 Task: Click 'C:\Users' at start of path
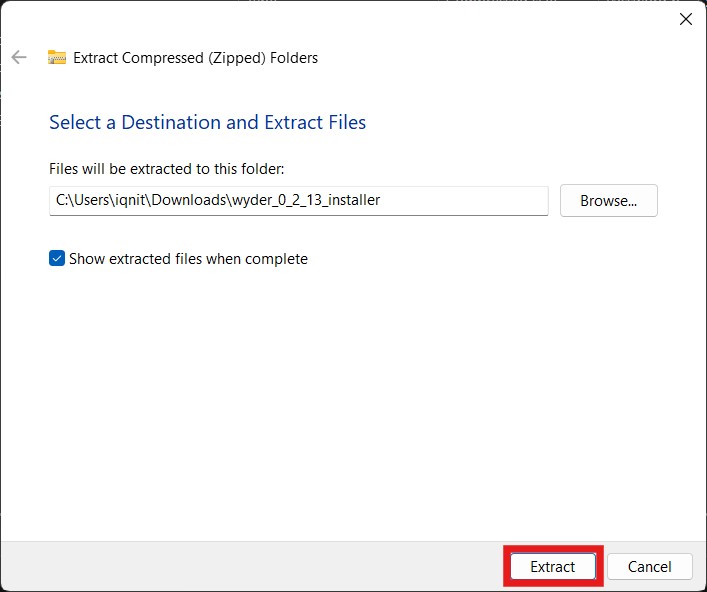[78, 201]
